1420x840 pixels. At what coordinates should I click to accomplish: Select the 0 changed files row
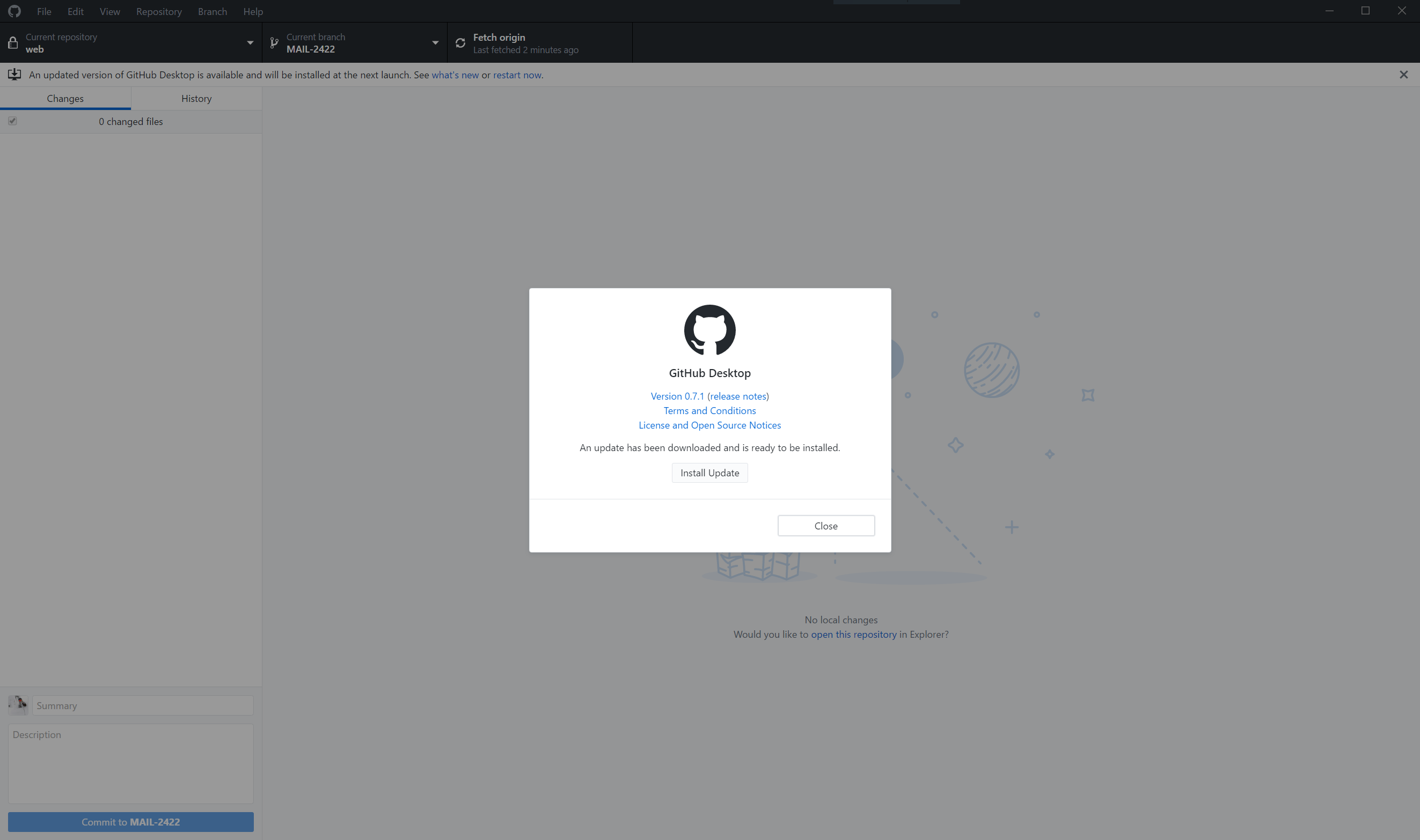(x=130, y=121)
